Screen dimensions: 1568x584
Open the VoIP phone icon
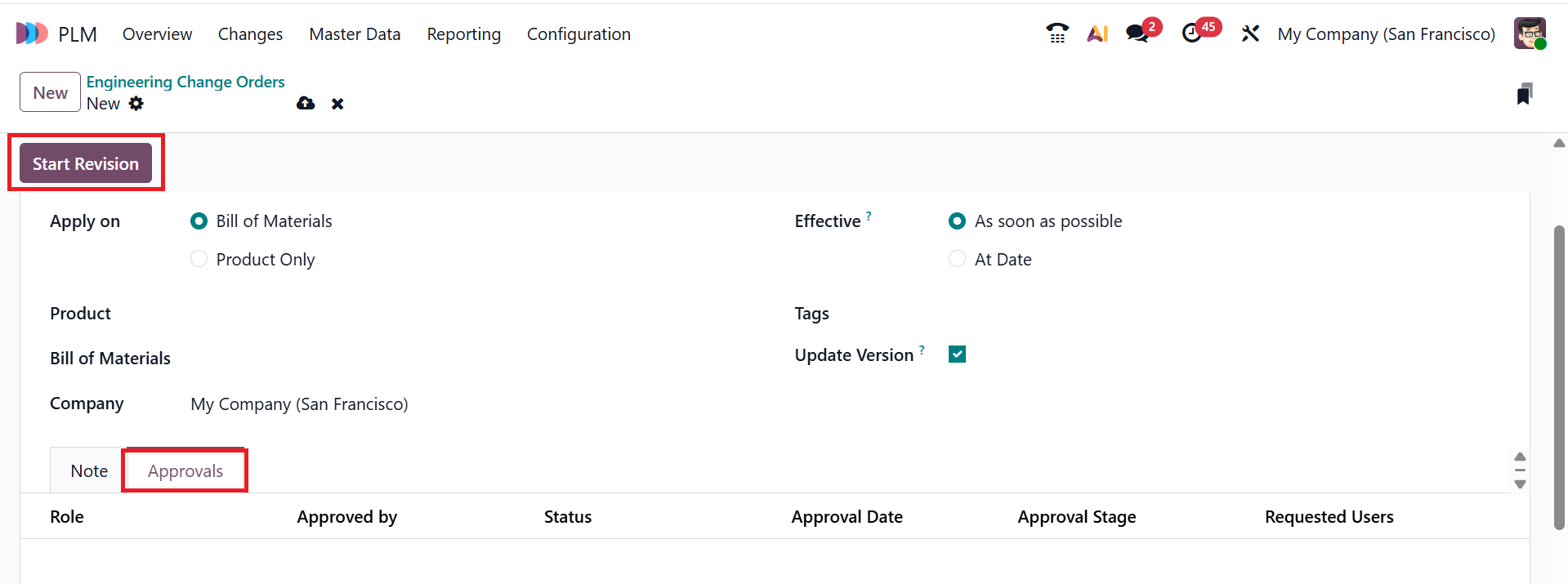click(1057, 33)
